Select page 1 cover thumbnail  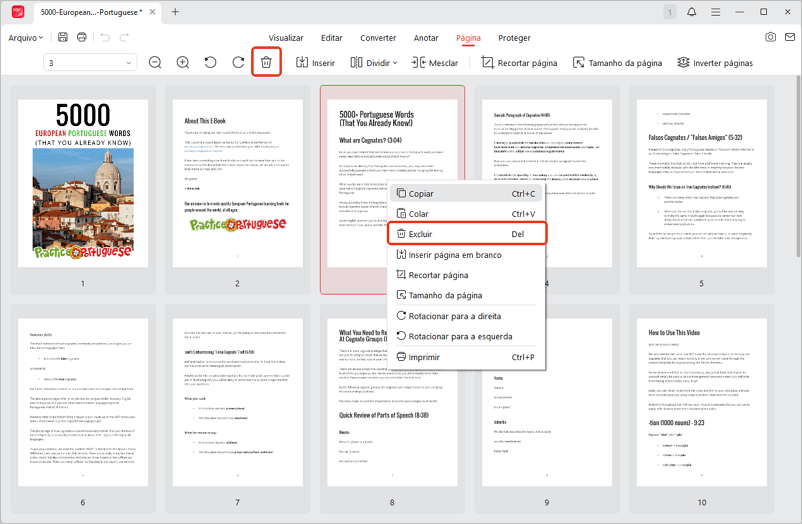coord(83,183)
